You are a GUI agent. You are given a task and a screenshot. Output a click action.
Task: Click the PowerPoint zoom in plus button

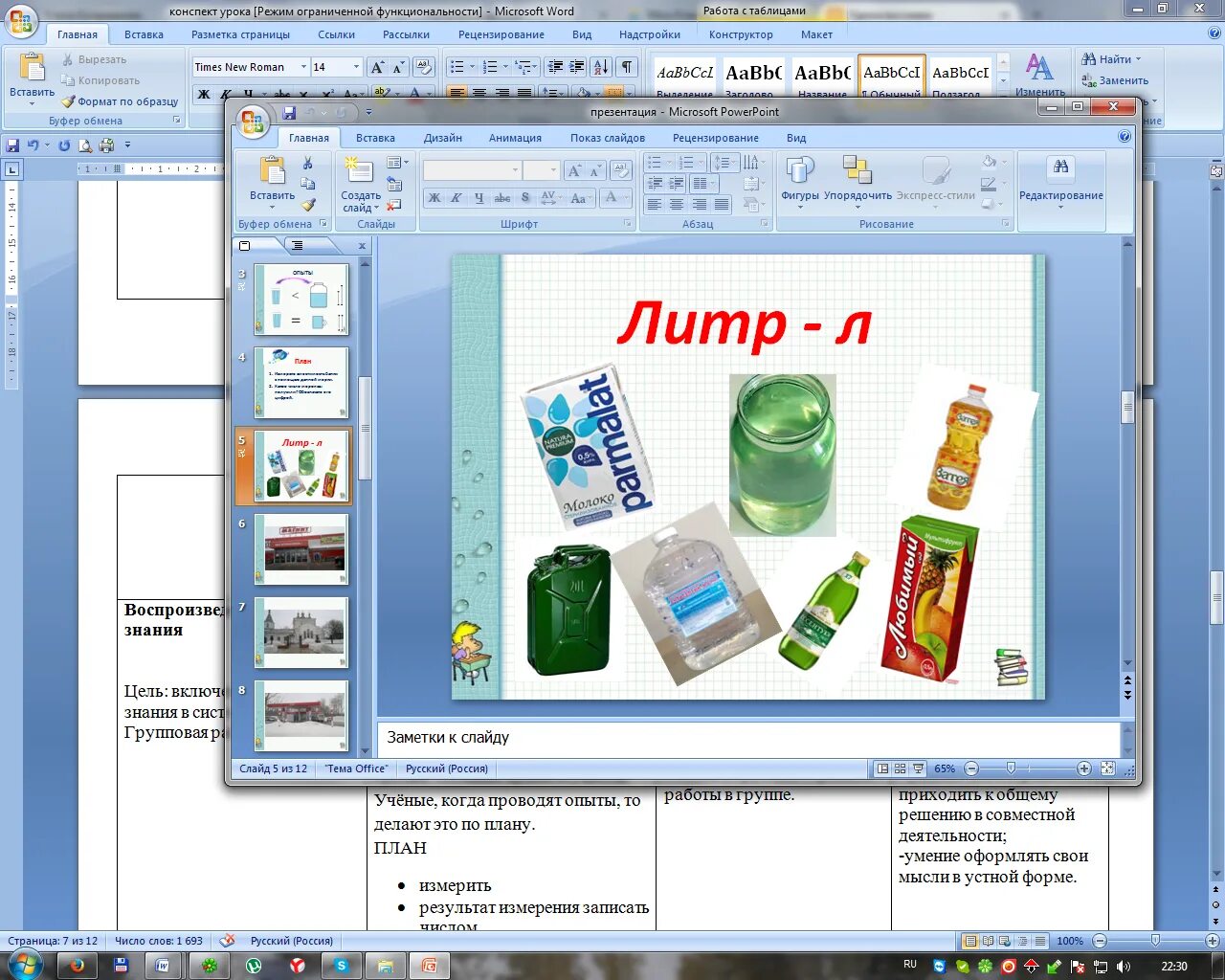pyautogui.click(x=1083, y=768)
